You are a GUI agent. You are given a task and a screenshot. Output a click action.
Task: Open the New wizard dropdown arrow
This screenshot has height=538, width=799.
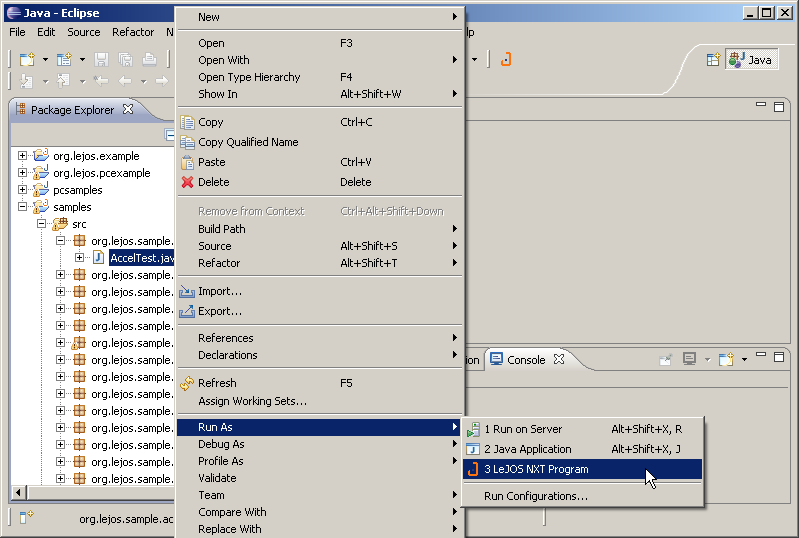(x=45, y=60)
